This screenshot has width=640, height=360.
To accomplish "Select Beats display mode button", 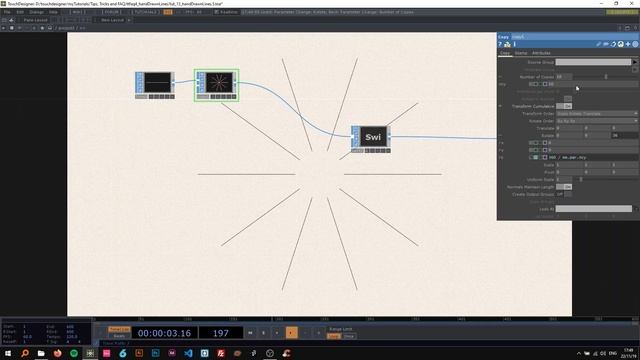I will pos(119,336).
